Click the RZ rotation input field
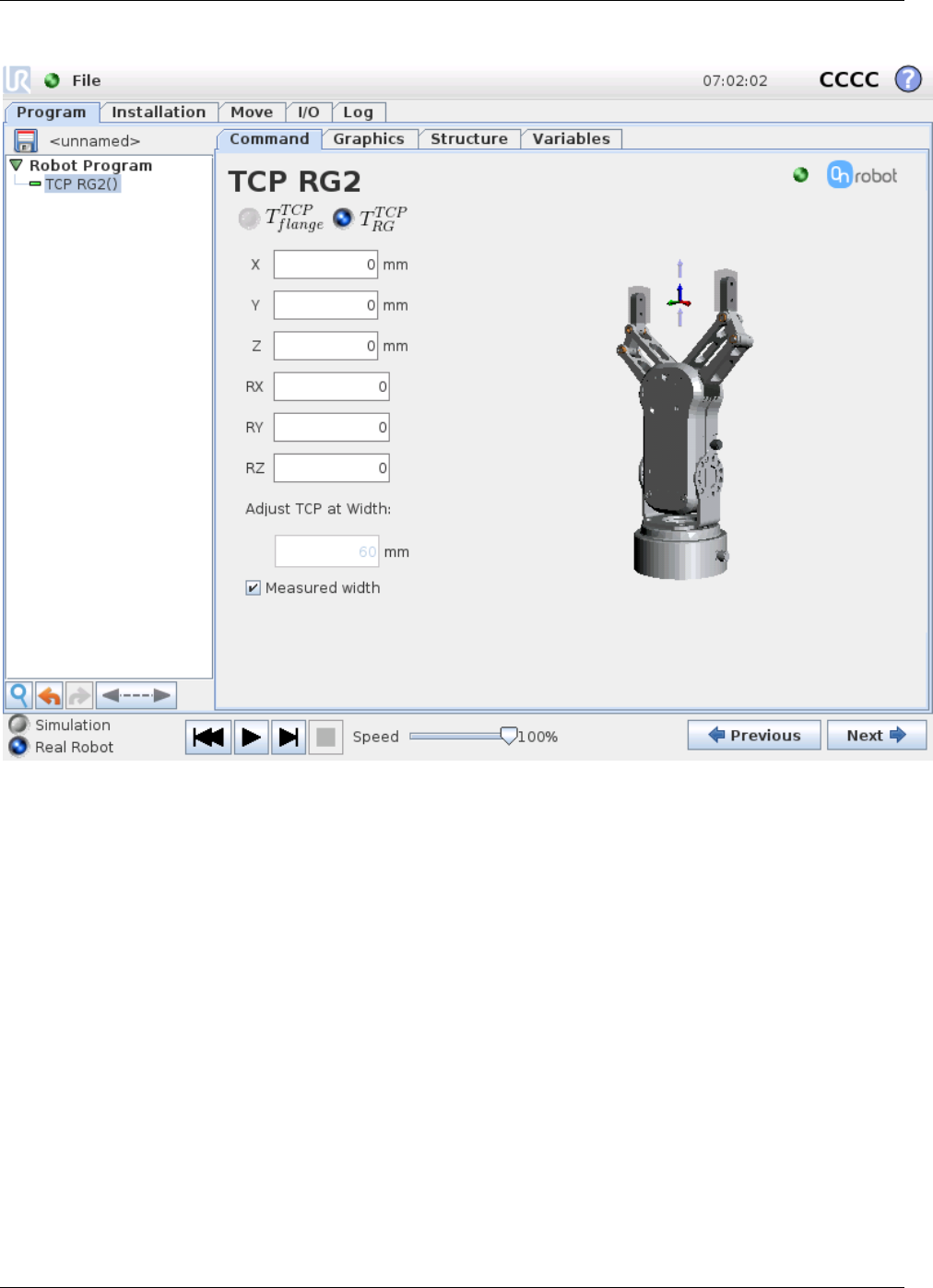Screen dimensions: 933x1288 tap(331, 467)
